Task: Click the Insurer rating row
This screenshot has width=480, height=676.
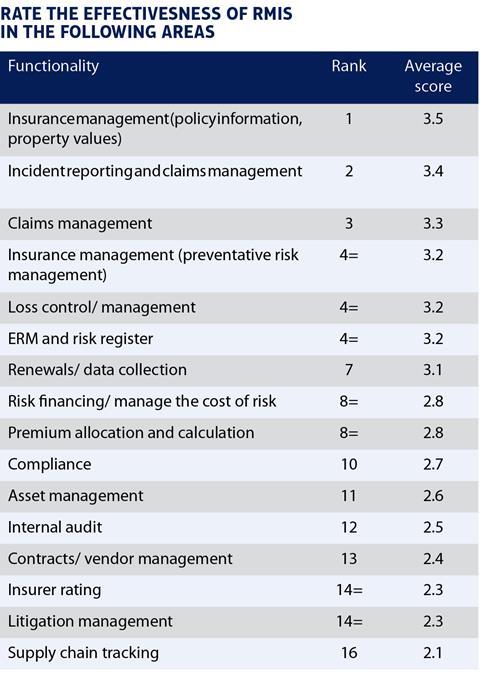Action: [239, 590]
